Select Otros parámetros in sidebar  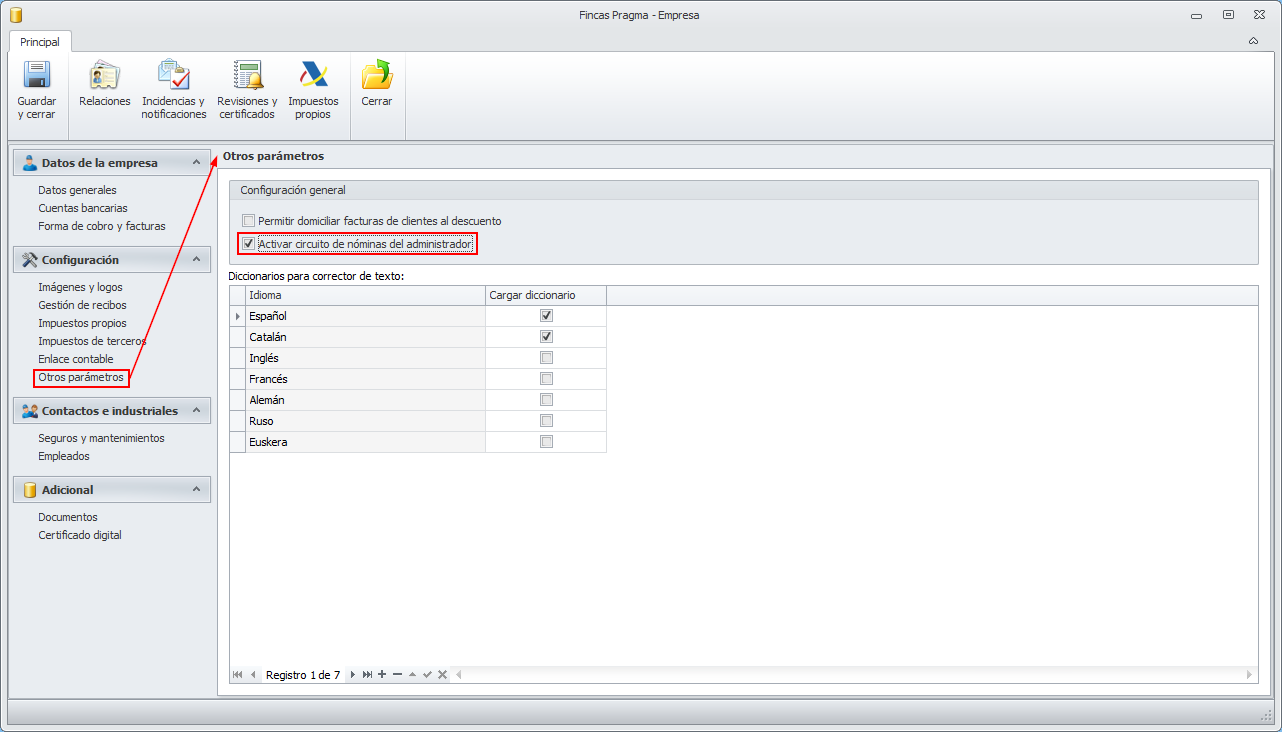pos(81,378)
